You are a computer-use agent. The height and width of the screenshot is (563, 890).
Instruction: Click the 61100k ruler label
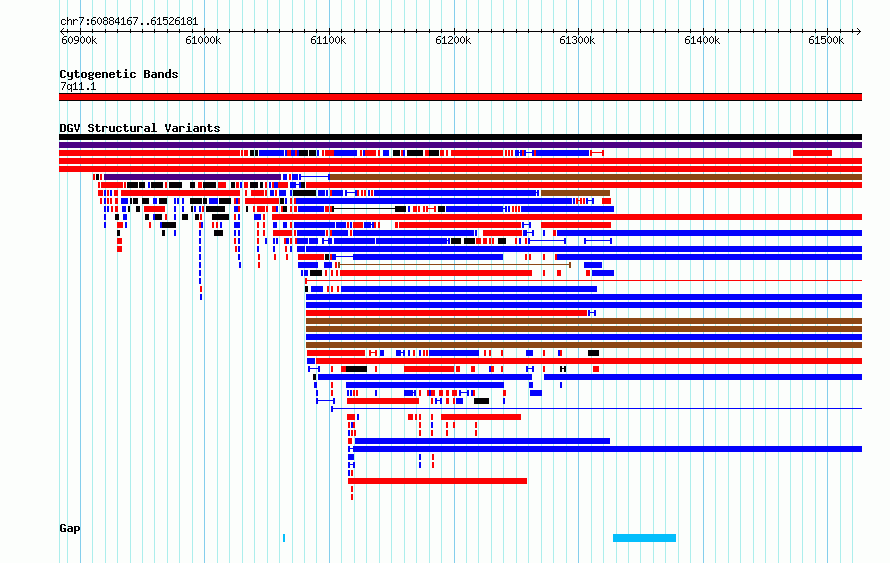[x=328, y=40]
